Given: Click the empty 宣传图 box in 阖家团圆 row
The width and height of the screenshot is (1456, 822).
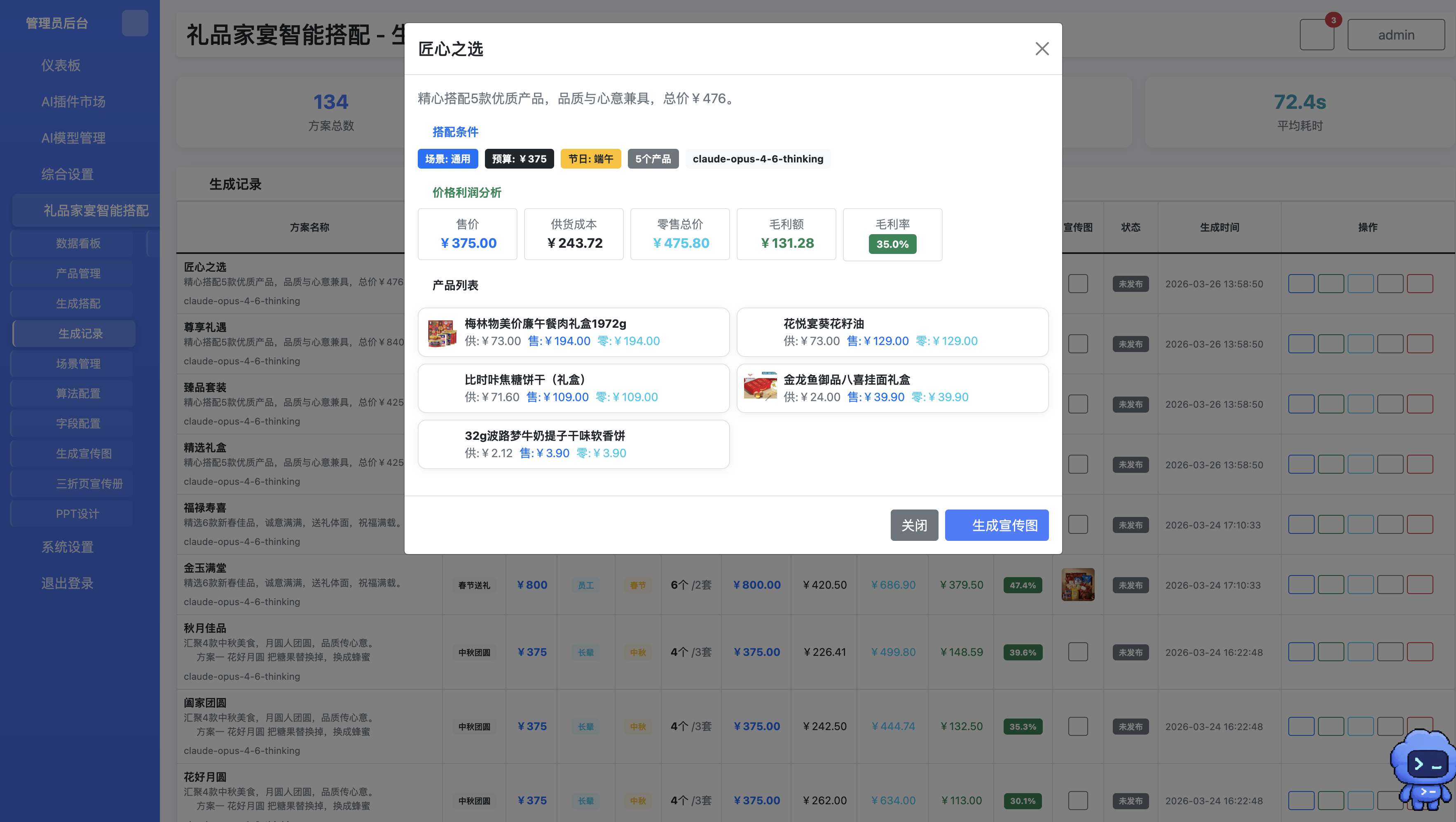Looking at the screenshot, I should 1077,726.
